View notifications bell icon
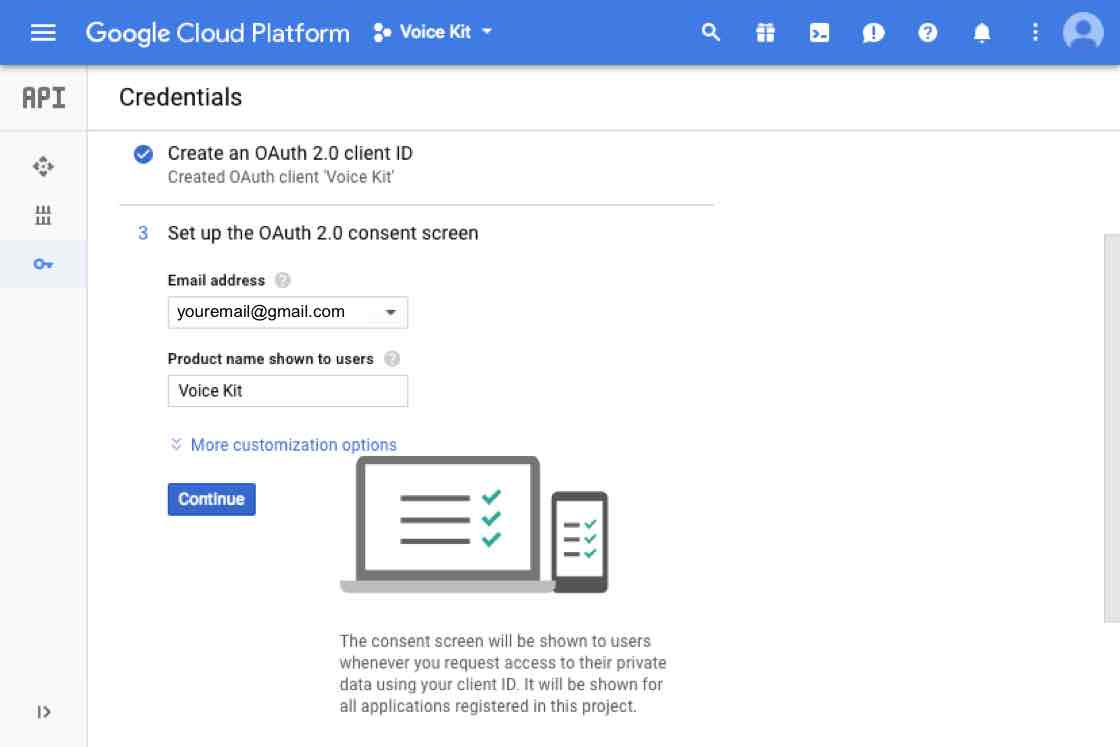This screenshot has width=1120, height=747. coord(982,33)
